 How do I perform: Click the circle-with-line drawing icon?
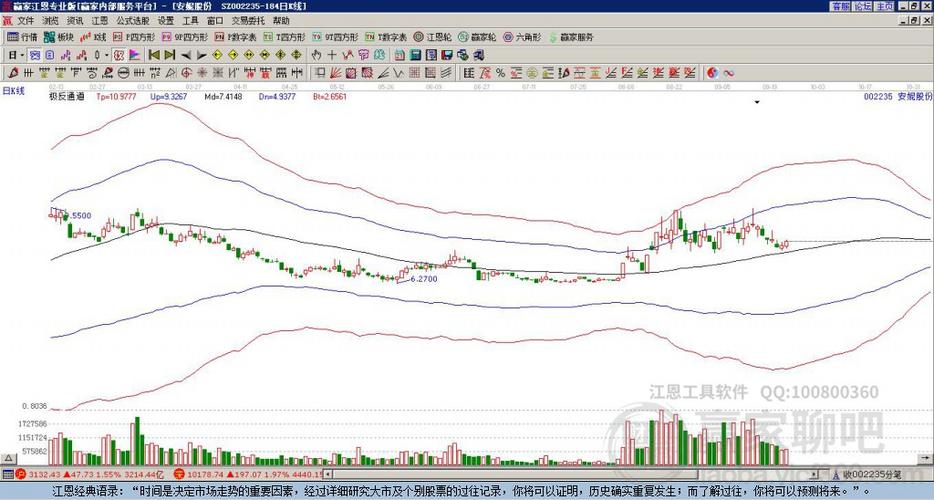pyautogui.click(x=123, y=73)
